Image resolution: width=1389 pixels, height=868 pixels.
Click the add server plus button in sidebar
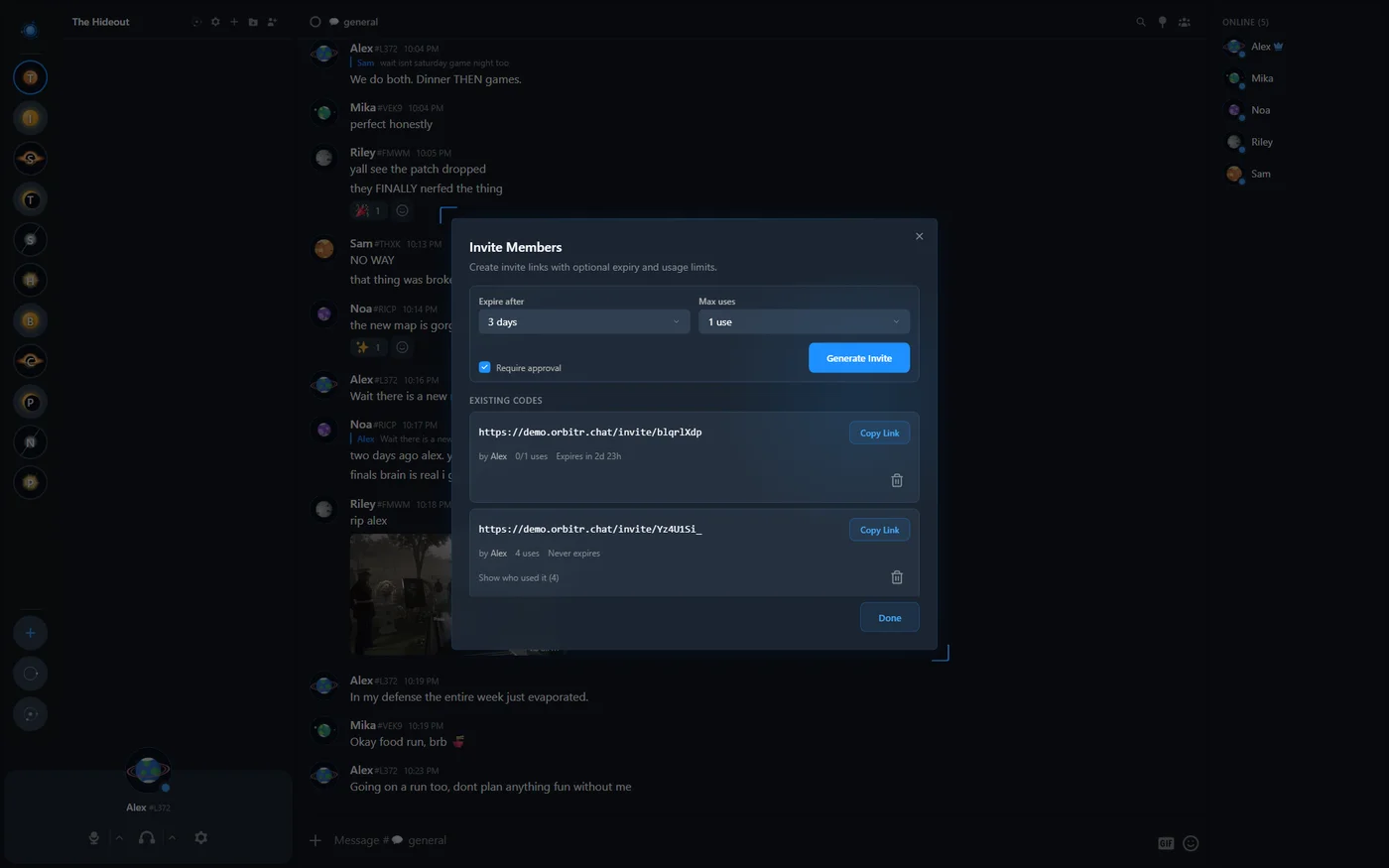point(30,633)
